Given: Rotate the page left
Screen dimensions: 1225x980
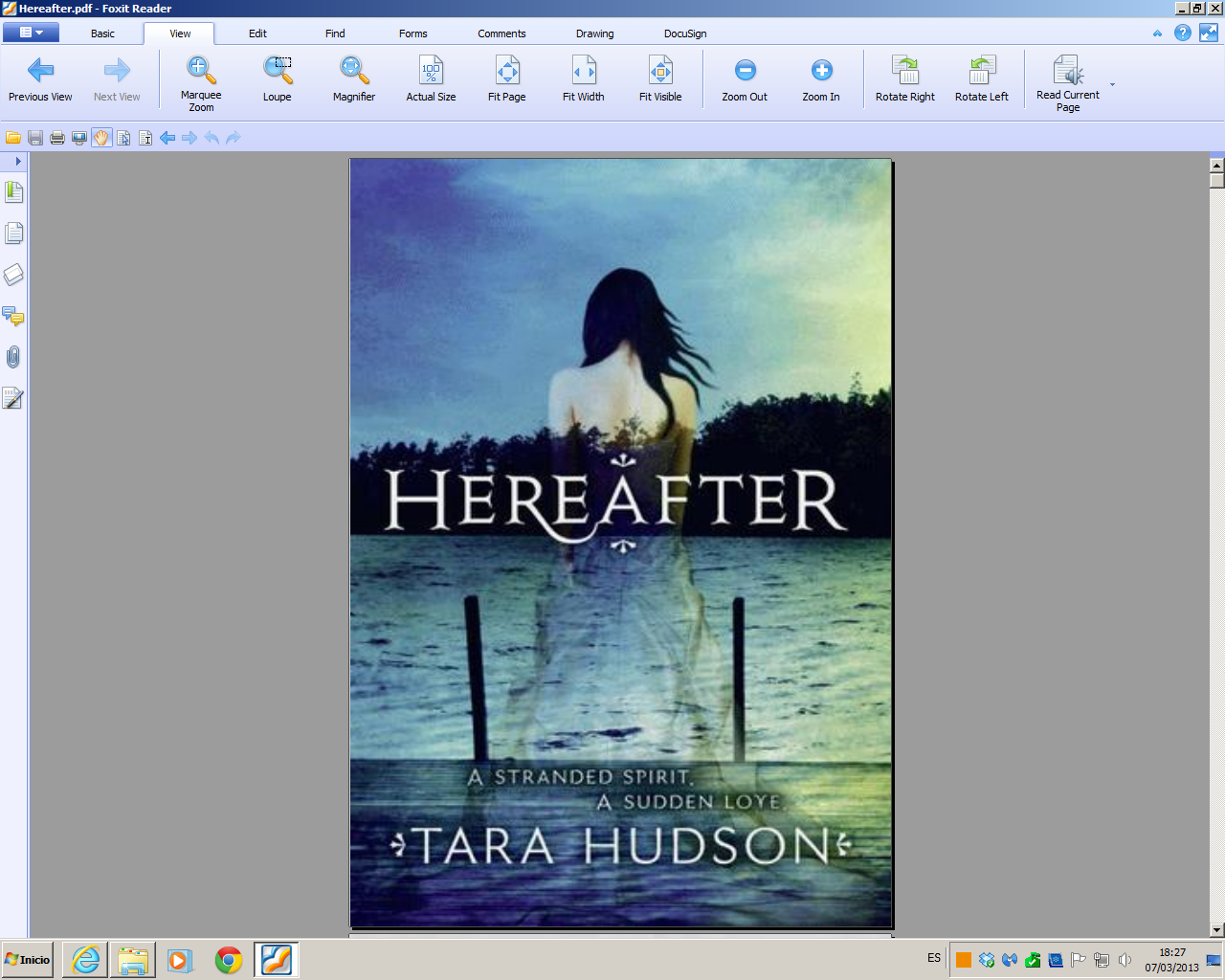Looking at the screenshot, I should (982, 79).
